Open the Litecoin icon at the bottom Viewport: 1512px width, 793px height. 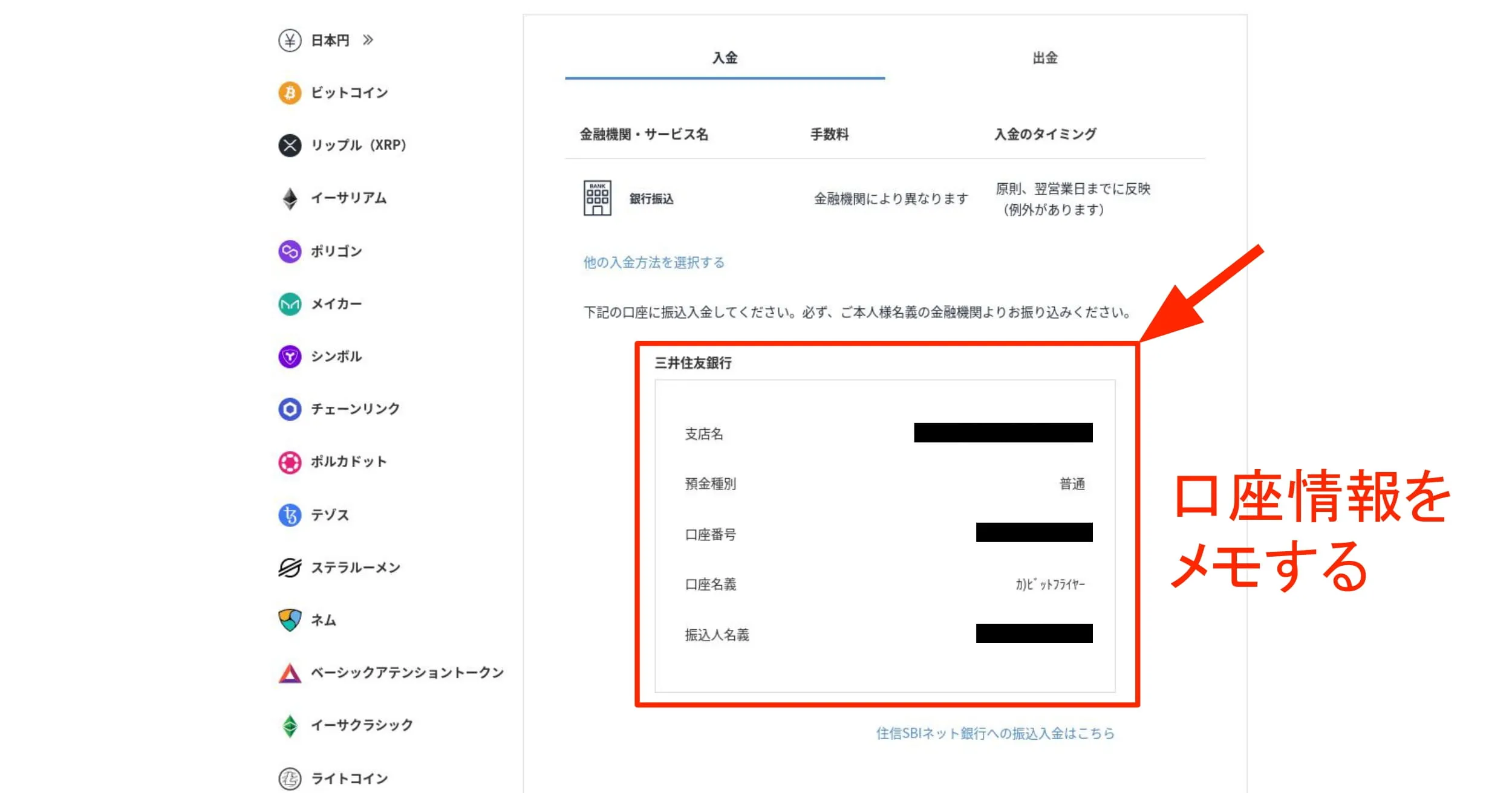pos(290,777)
